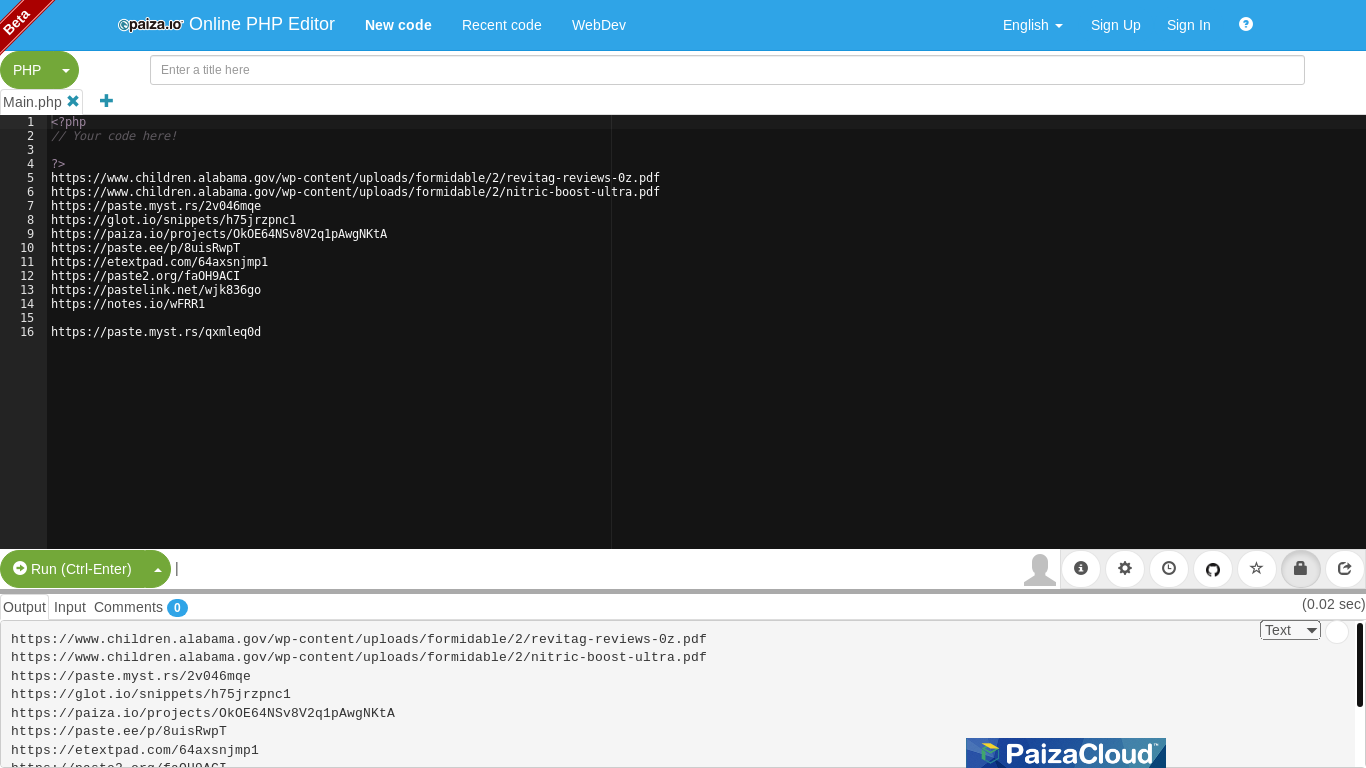
Task: Click the paiza.io logo
Action: click(150, 25)
